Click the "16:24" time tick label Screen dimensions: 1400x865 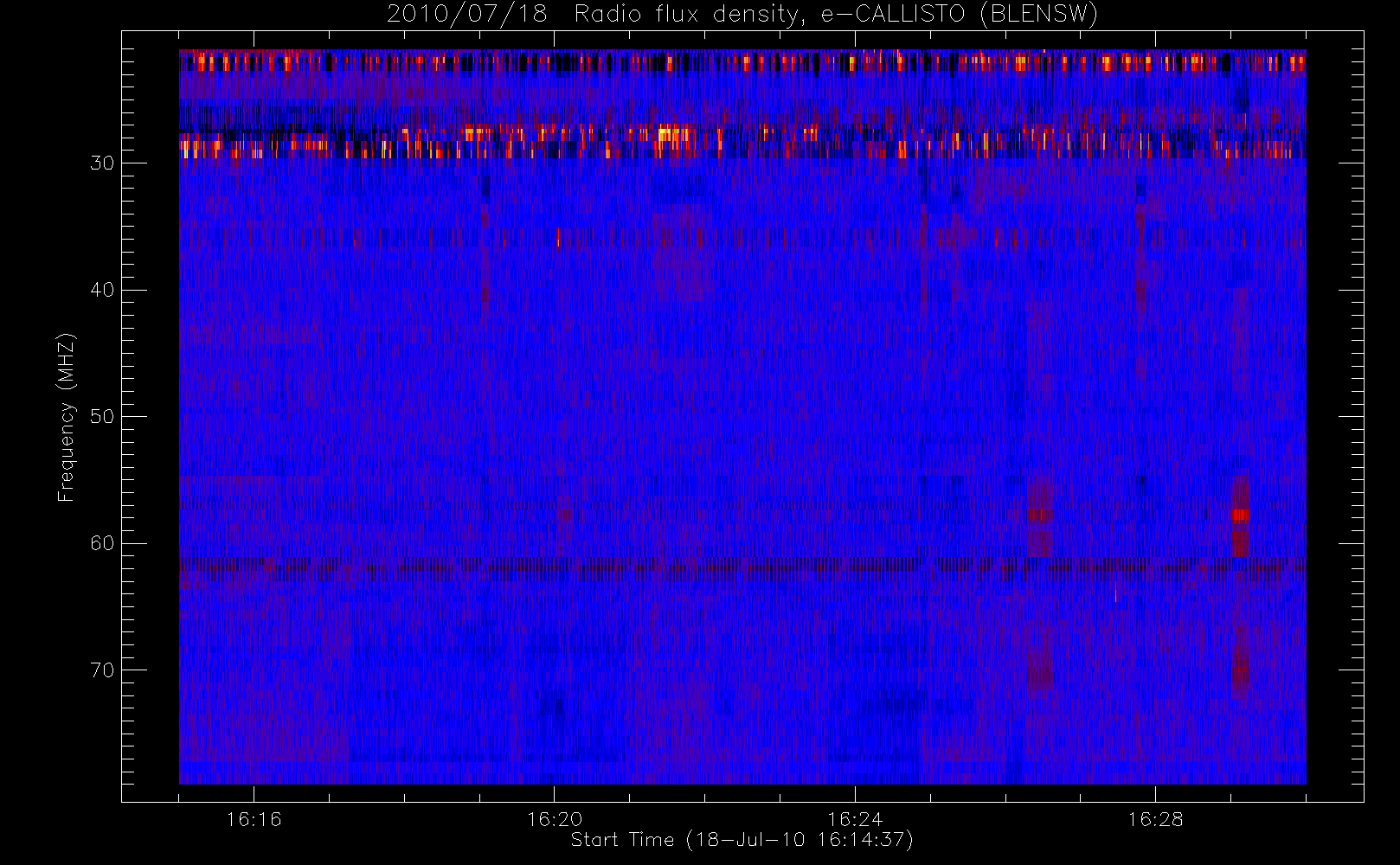click(855, 819)
